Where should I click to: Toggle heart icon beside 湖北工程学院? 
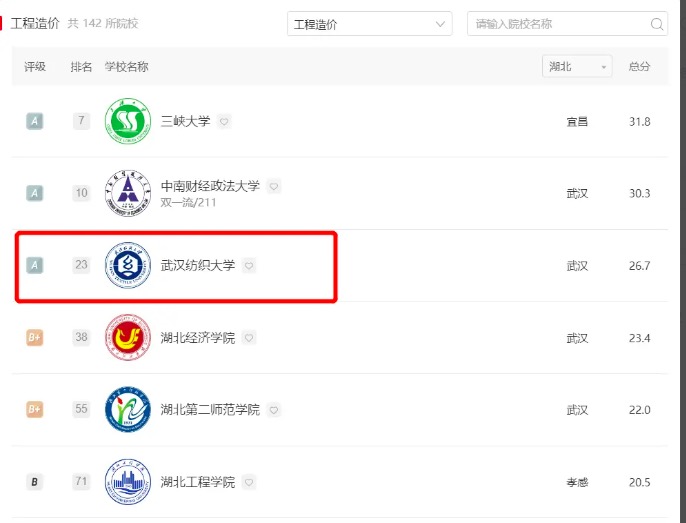pos(249,482)
